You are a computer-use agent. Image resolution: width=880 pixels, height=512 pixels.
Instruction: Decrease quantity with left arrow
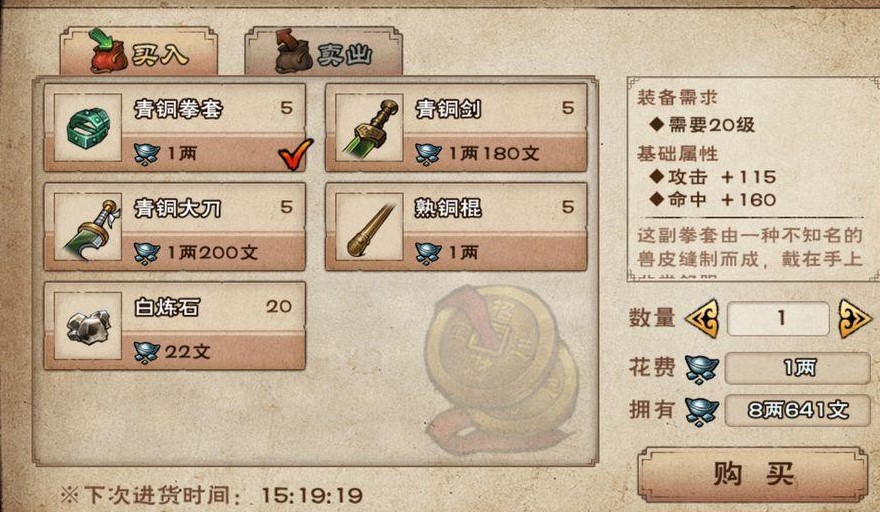(x=702, y=318)
